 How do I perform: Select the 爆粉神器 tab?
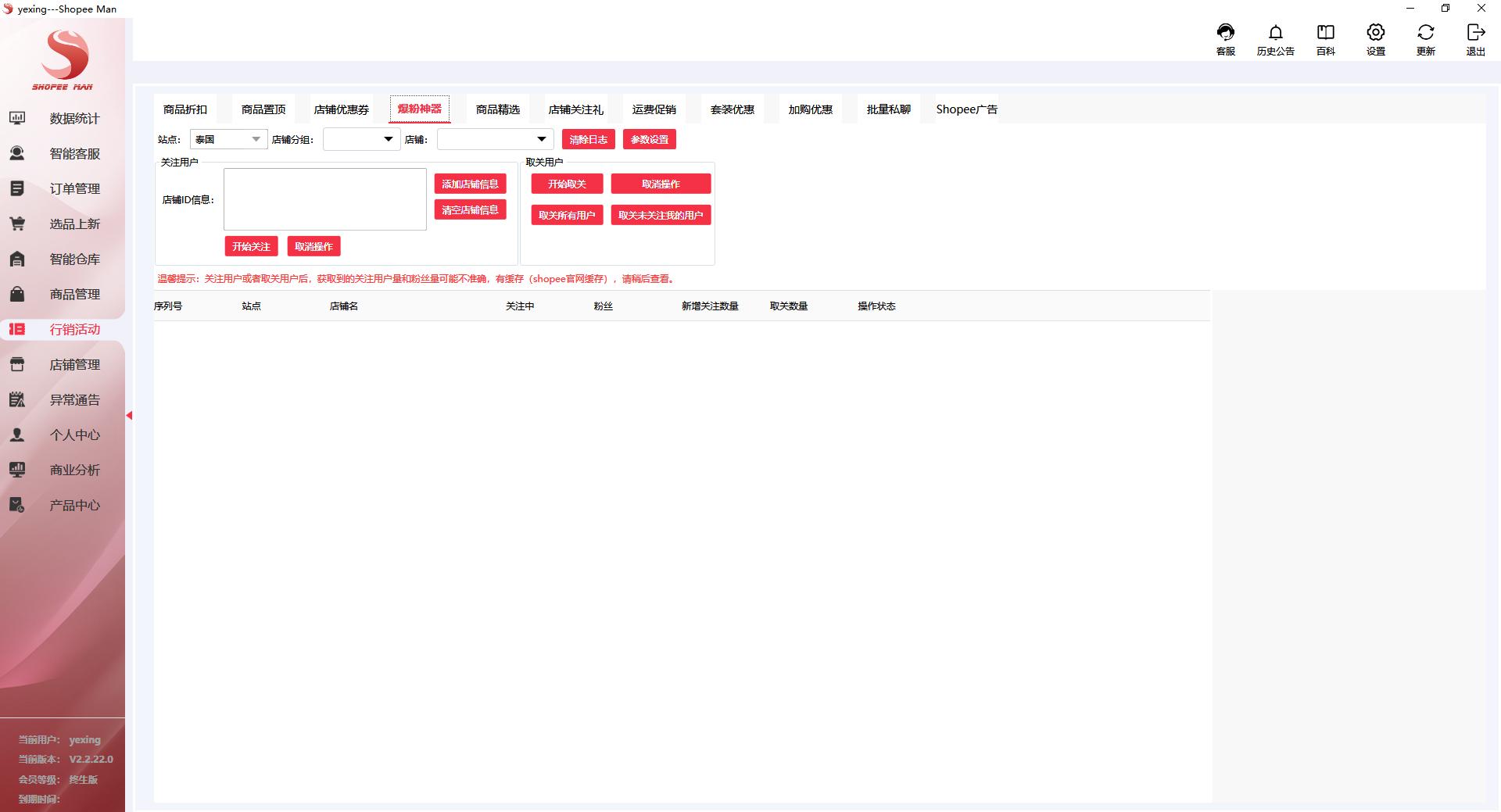(420, 109)
